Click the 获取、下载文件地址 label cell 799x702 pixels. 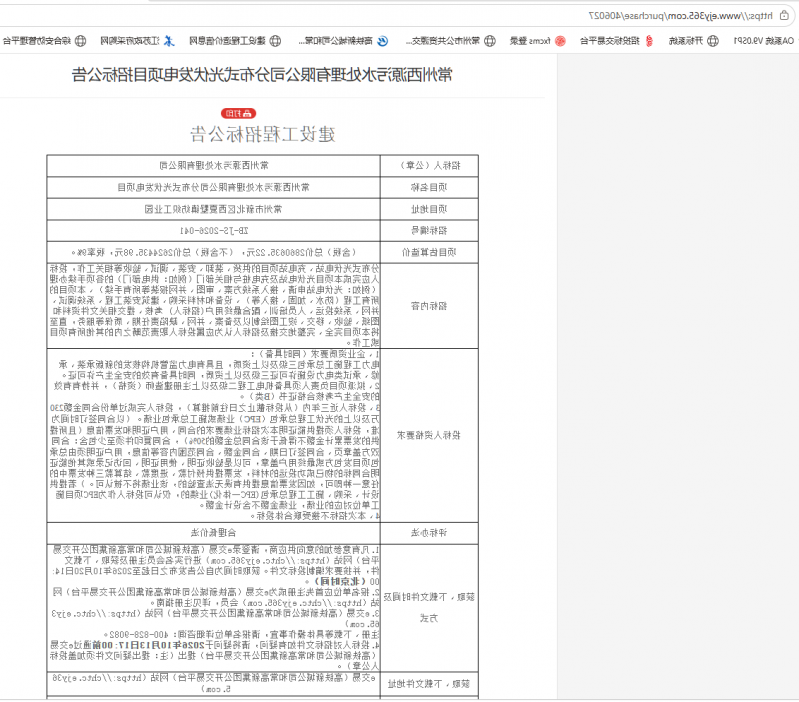click(x=429, y=684)
